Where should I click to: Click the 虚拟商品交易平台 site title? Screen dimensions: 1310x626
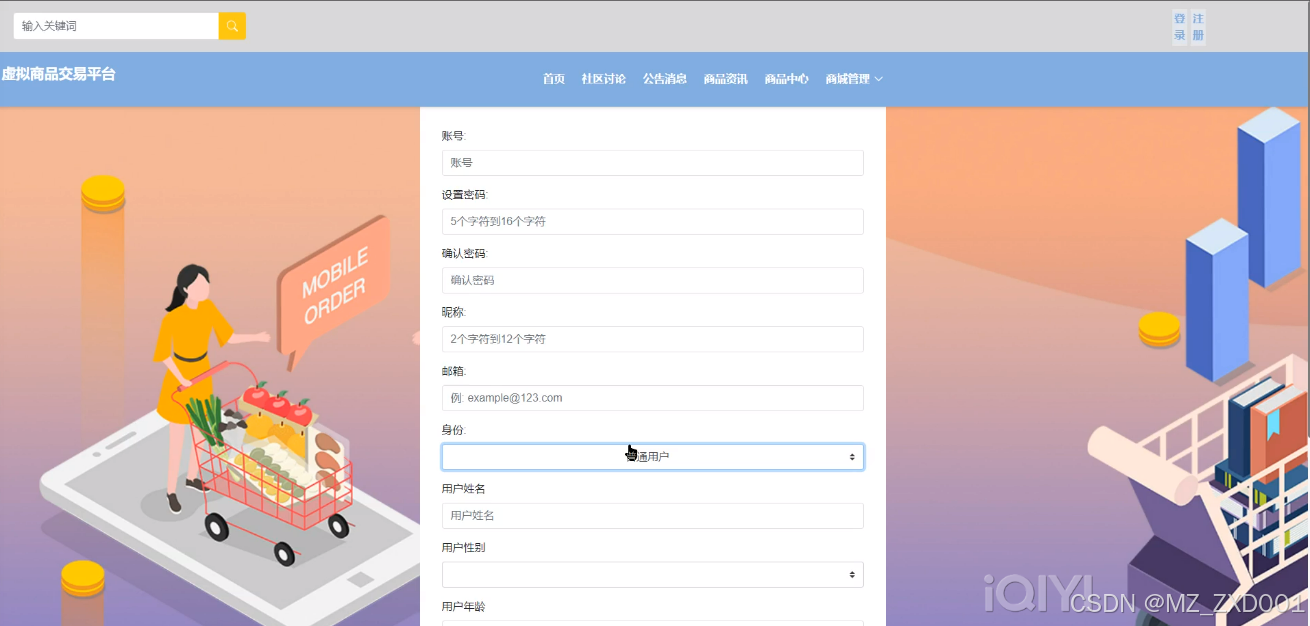click(x=58, y=74)
